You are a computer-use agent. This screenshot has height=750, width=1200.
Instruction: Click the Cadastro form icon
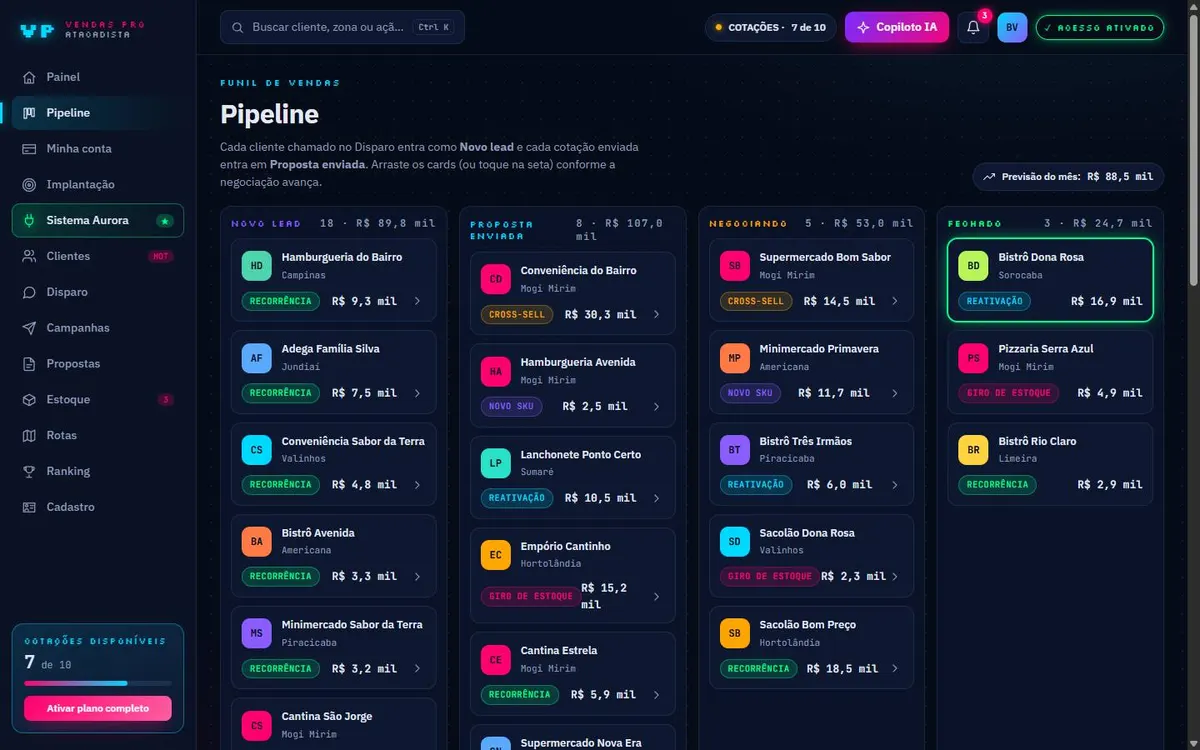(28, 507)
